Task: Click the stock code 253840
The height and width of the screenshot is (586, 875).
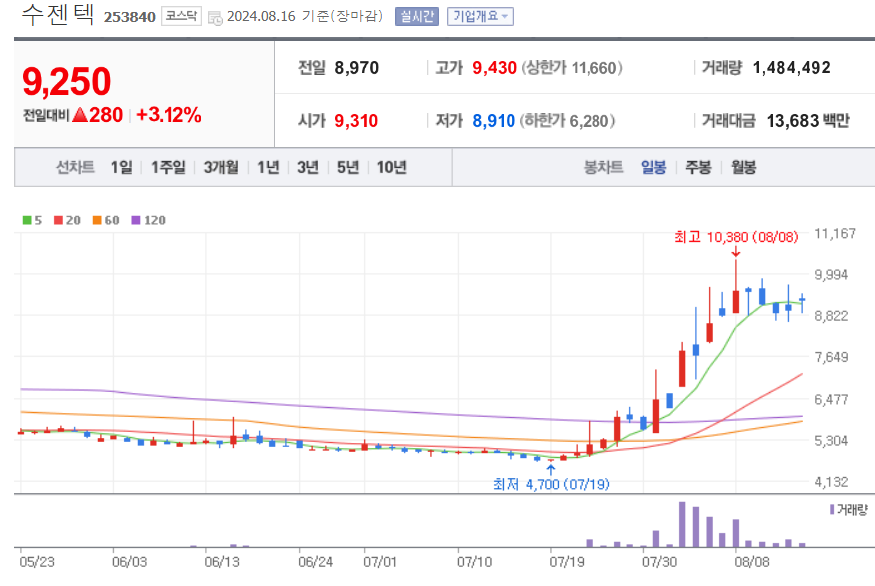Action: [129, 17]
